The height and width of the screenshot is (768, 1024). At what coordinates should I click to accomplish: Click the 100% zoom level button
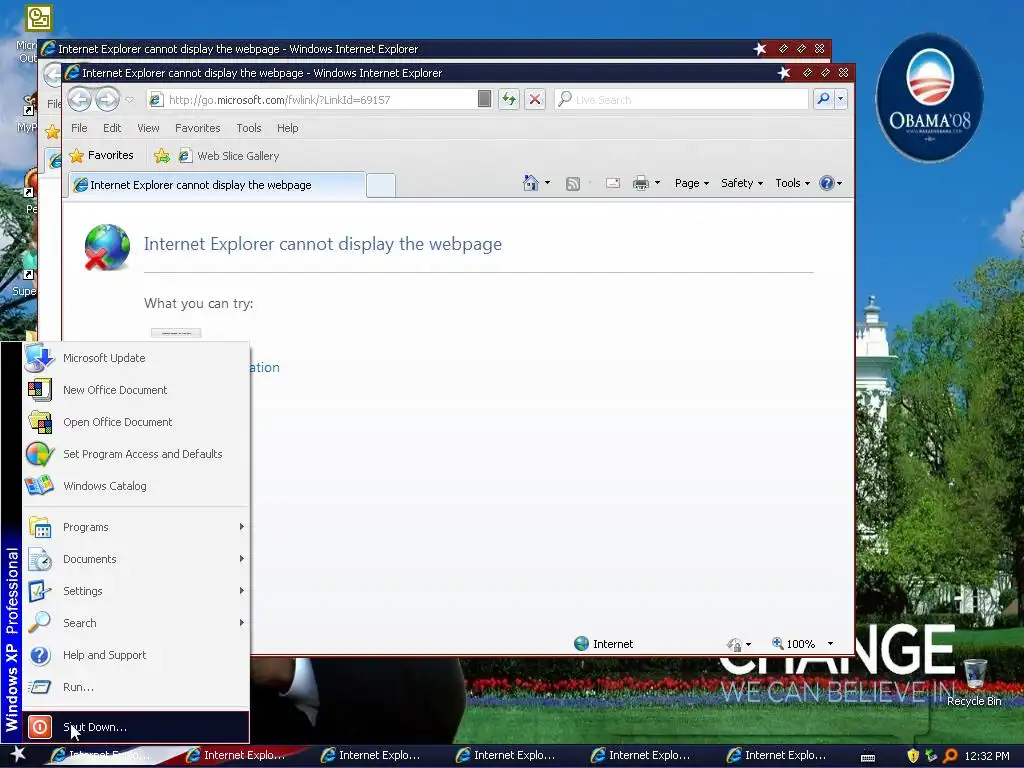(x=793, y=644)
